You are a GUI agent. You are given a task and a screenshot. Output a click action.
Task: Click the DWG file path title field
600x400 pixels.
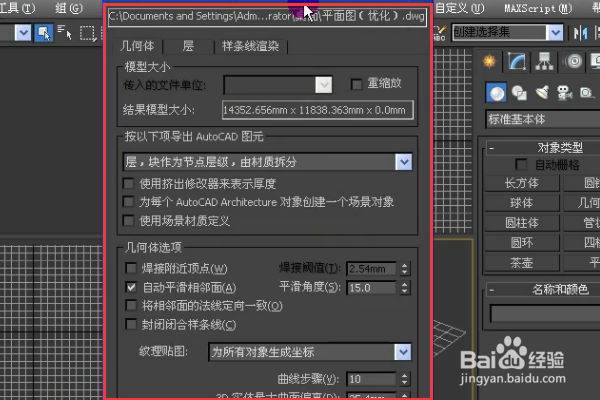point(267,17)
